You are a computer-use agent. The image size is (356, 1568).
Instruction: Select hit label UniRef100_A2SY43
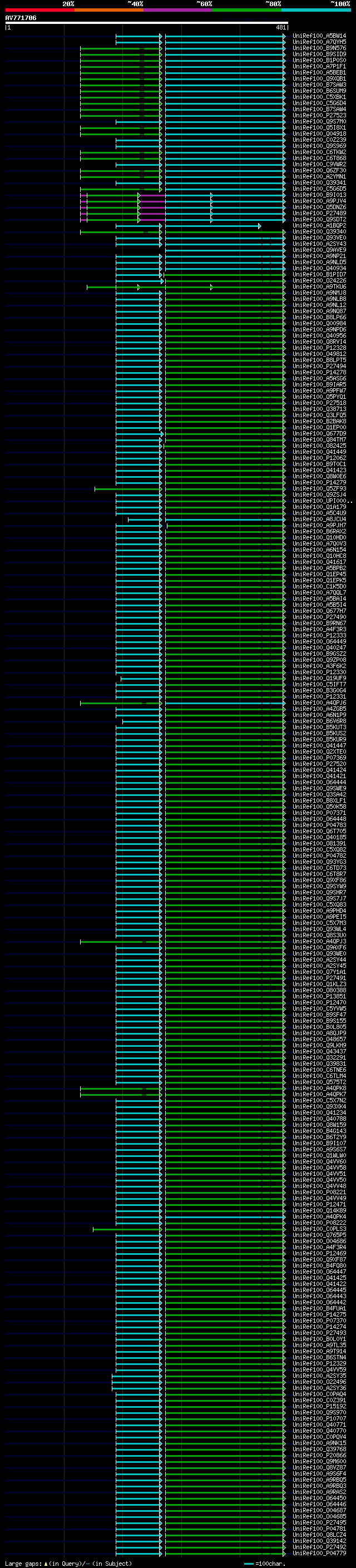tap(319, 244)
